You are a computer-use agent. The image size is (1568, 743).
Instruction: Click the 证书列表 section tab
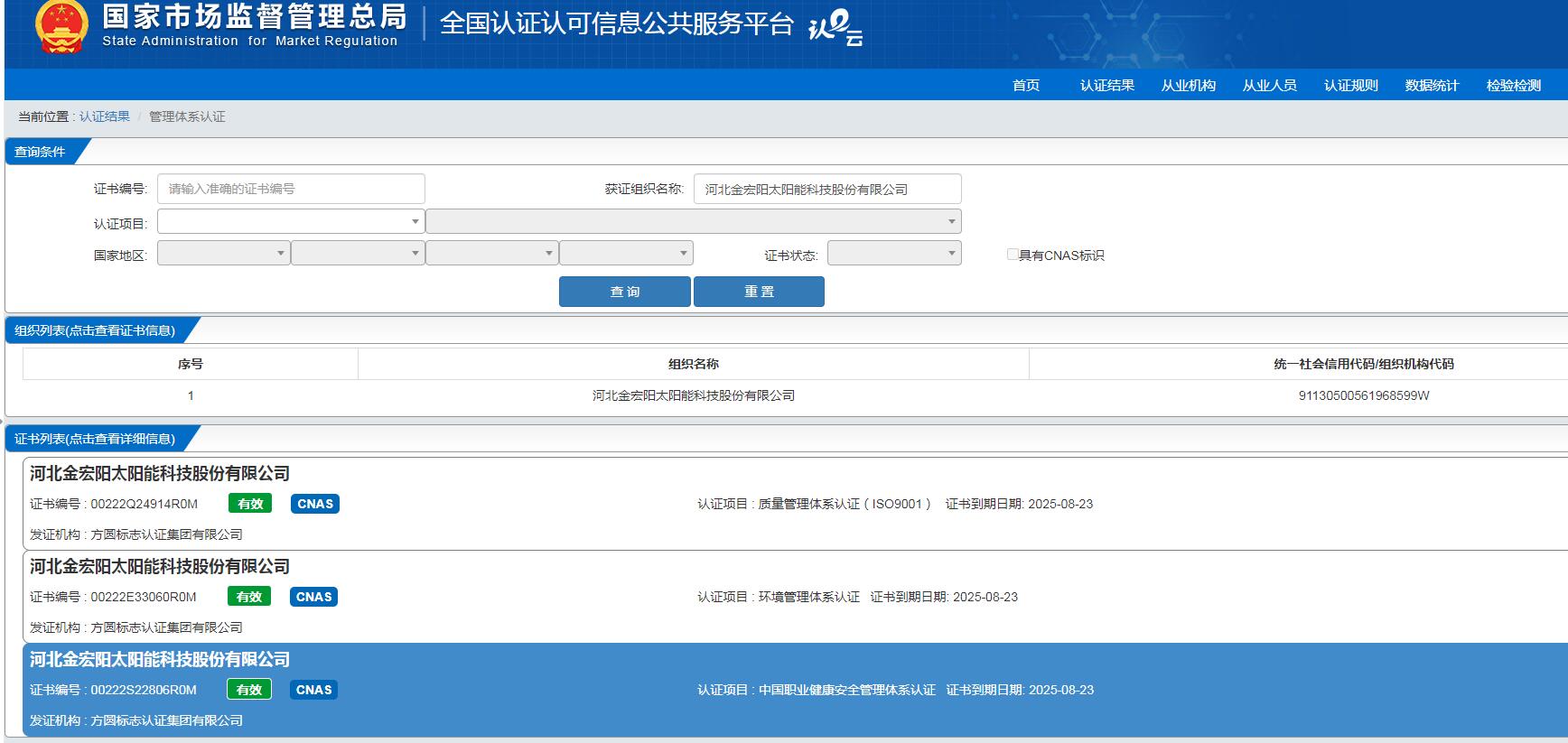point(97,439)
